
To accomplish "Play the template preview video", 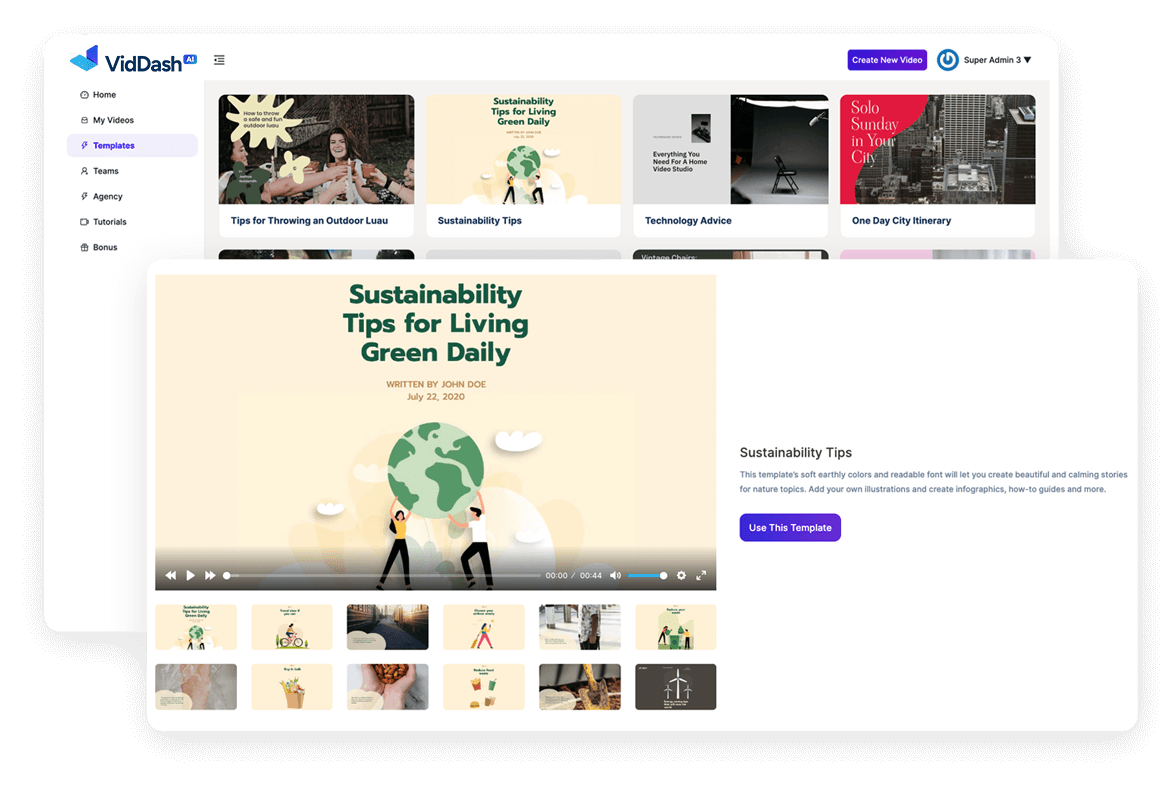I will click(x=191, y=575).
